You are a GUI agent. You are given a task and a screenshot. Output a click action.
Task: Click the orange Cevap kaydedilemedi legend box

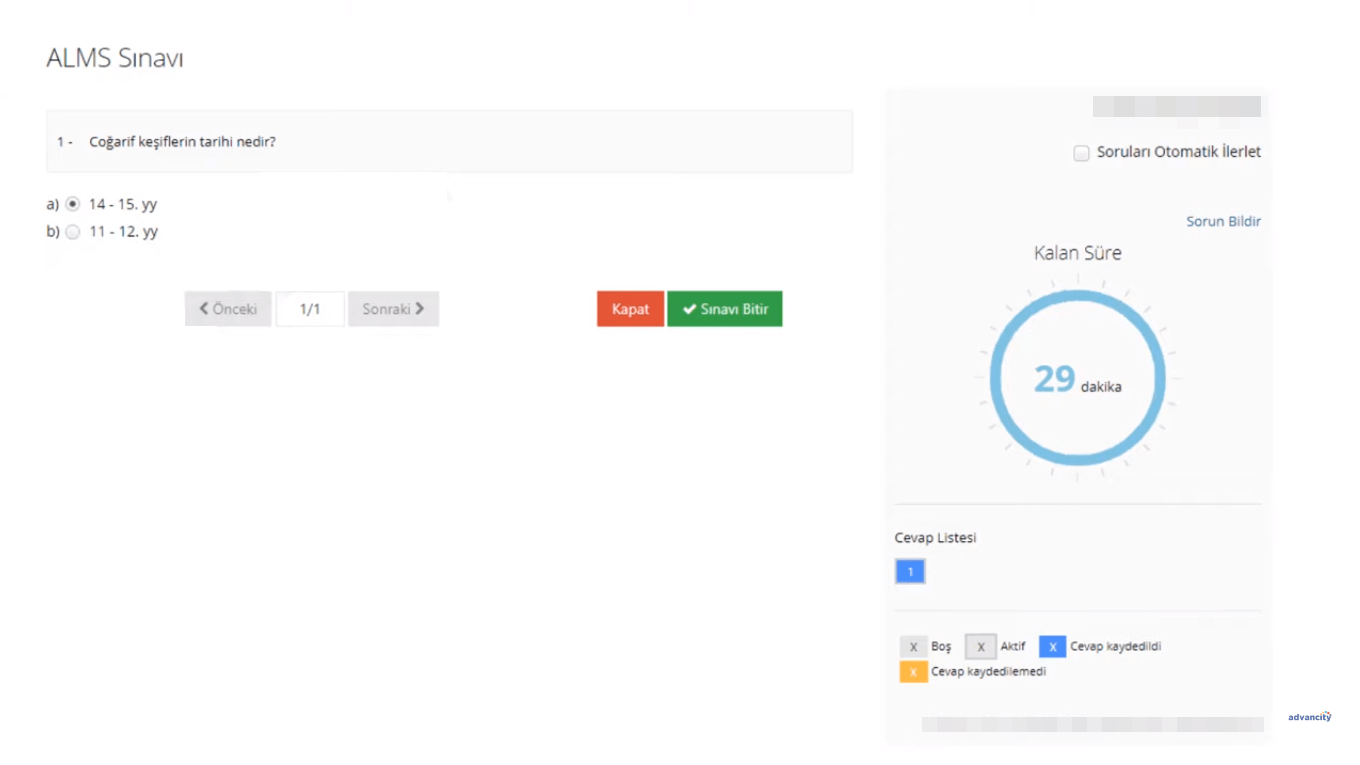[913, 672]
